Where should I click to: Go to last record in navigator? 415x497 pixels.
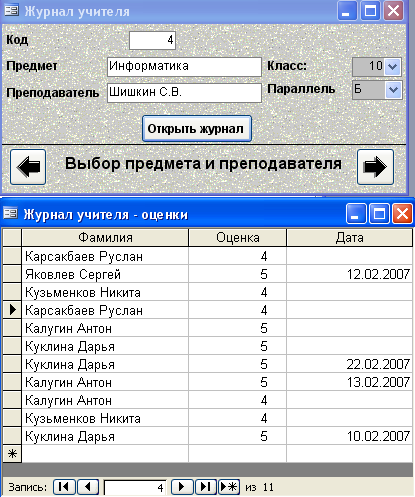206,487
